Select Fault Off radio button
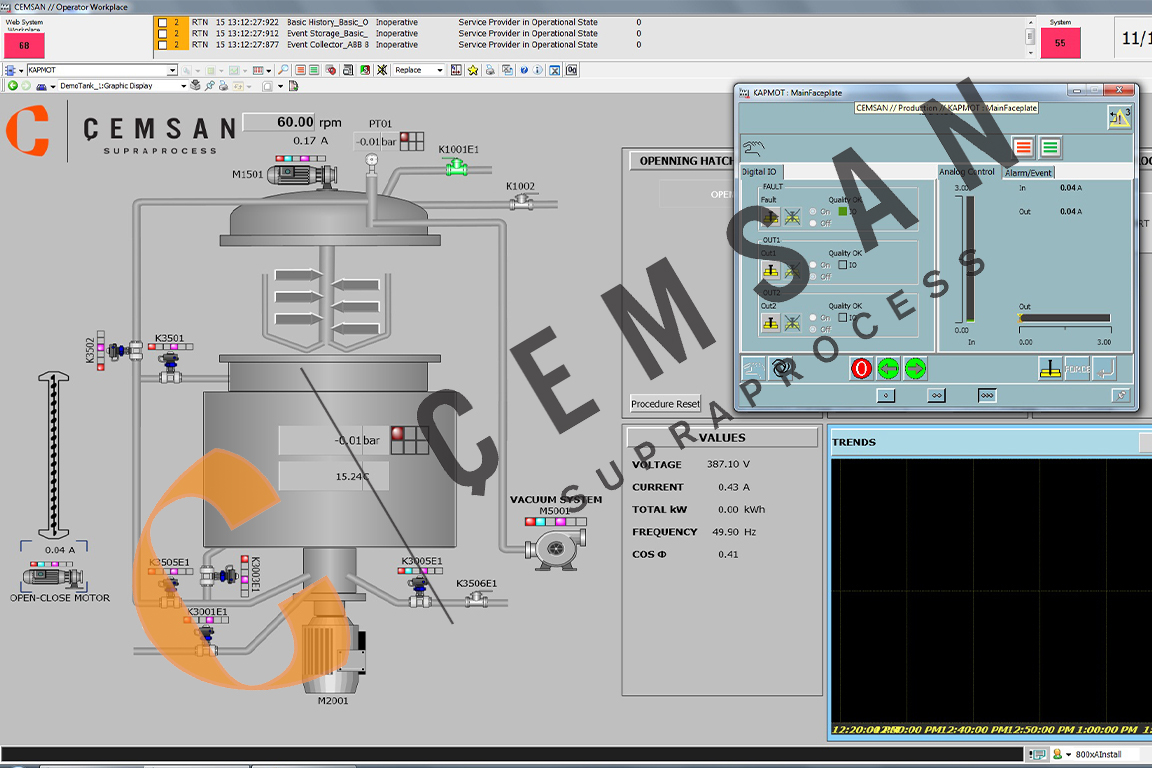This screenshot has width=1152, height=768. click(813, 223)
